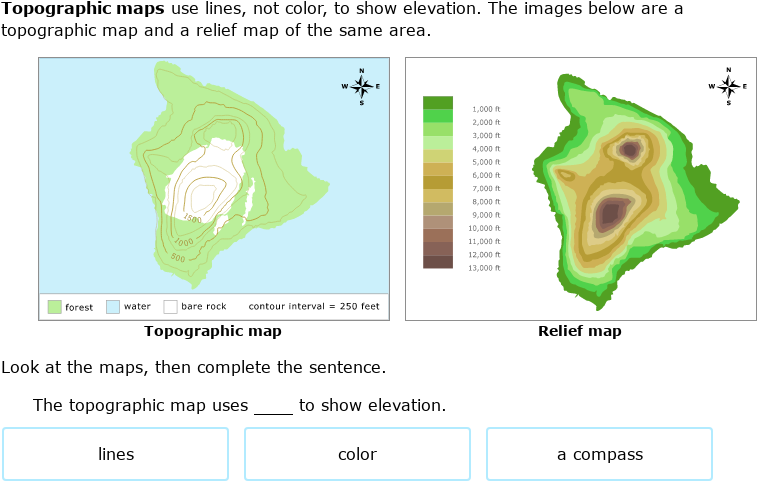Click the 7,000 ft swatch in the relief legend
The width and height of the screenshot is (758, 482).
point(438,183)
